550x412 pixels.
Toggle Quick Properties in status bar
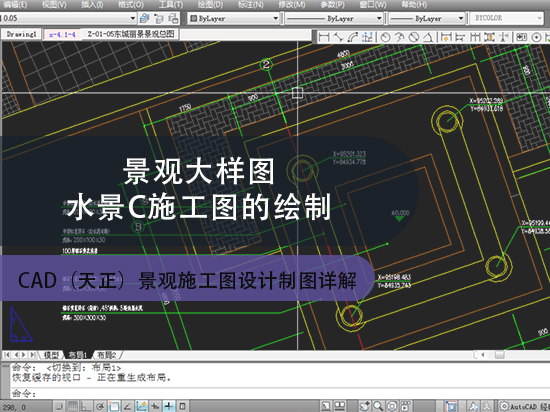pos(182,406)
